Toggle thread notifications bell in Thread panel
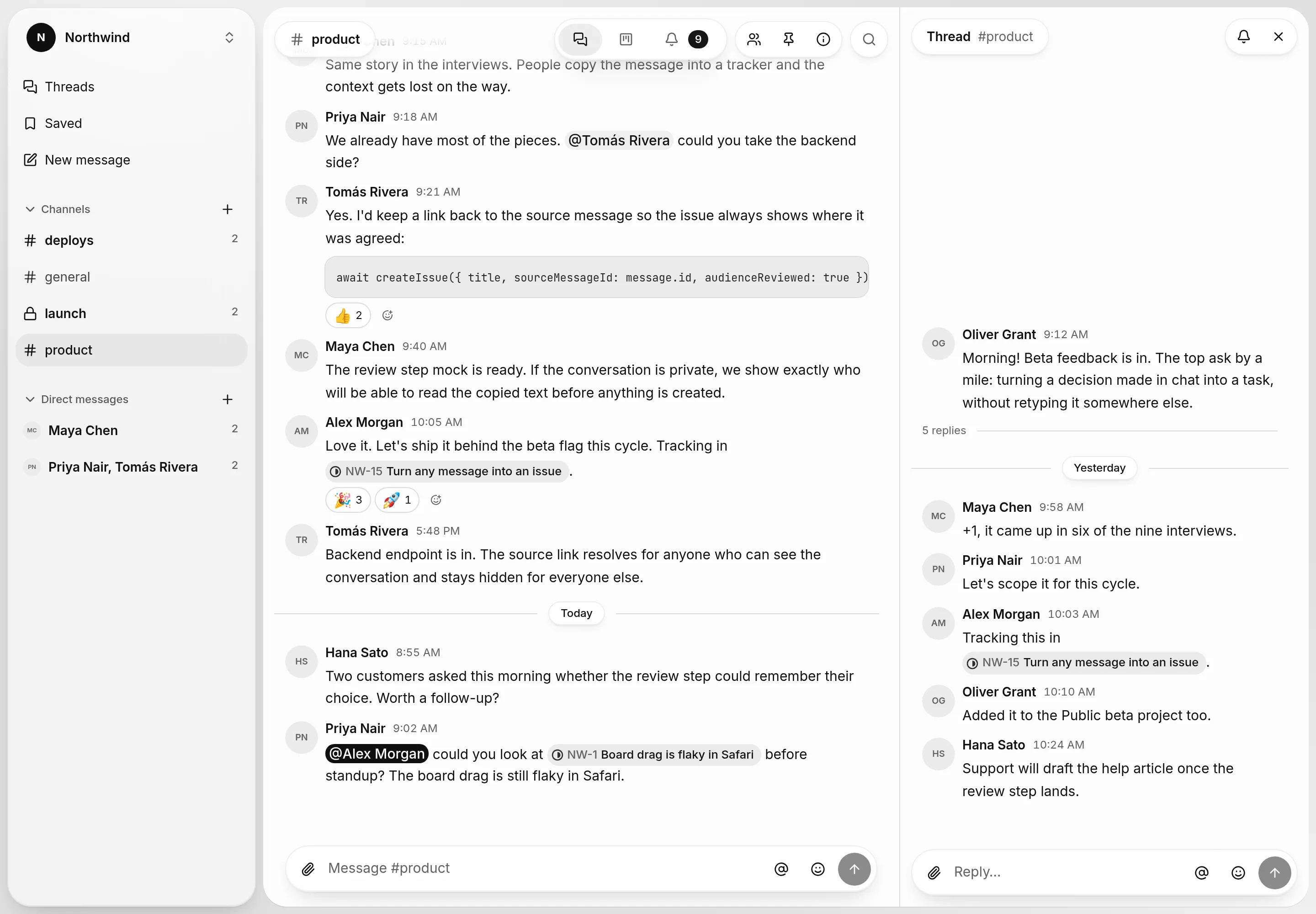 click(x=1243, y=37)
